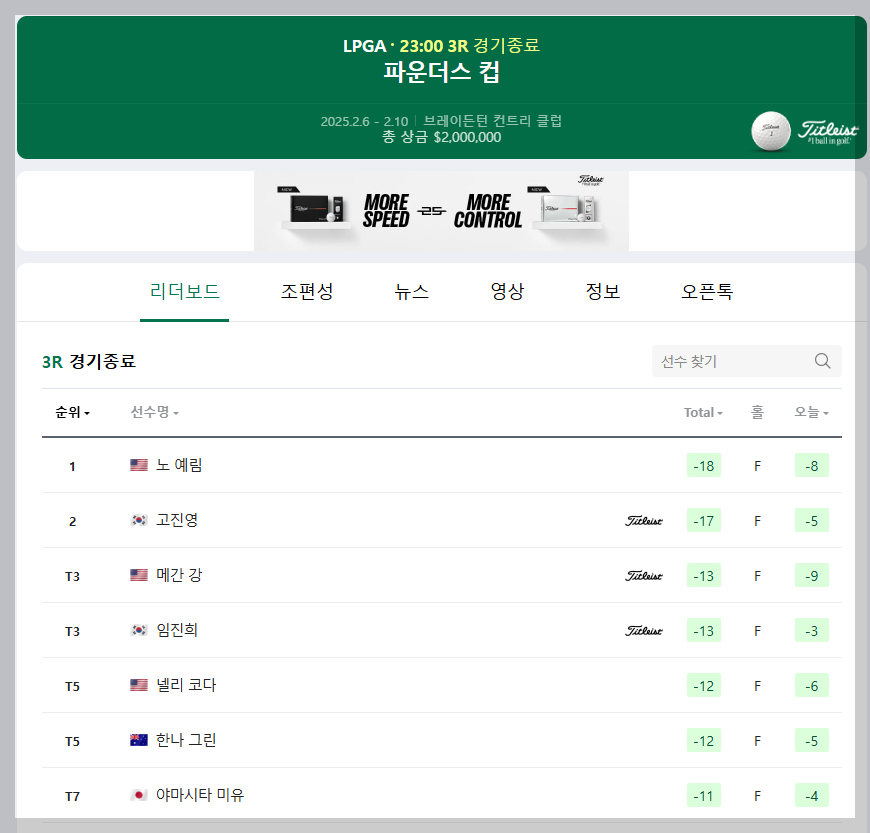Sort by 선수명 player name column

154,412
